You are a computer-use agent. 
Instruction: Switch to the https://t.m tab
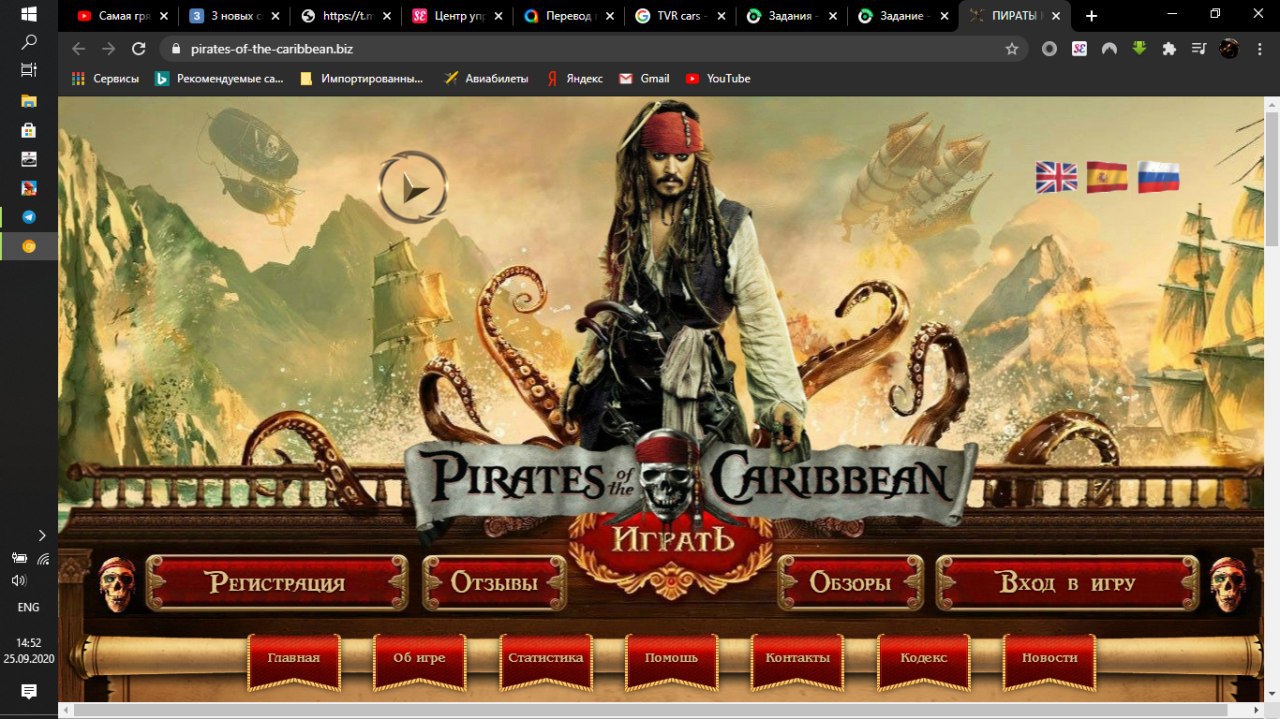pyautogui.click(x=346, y=16)
